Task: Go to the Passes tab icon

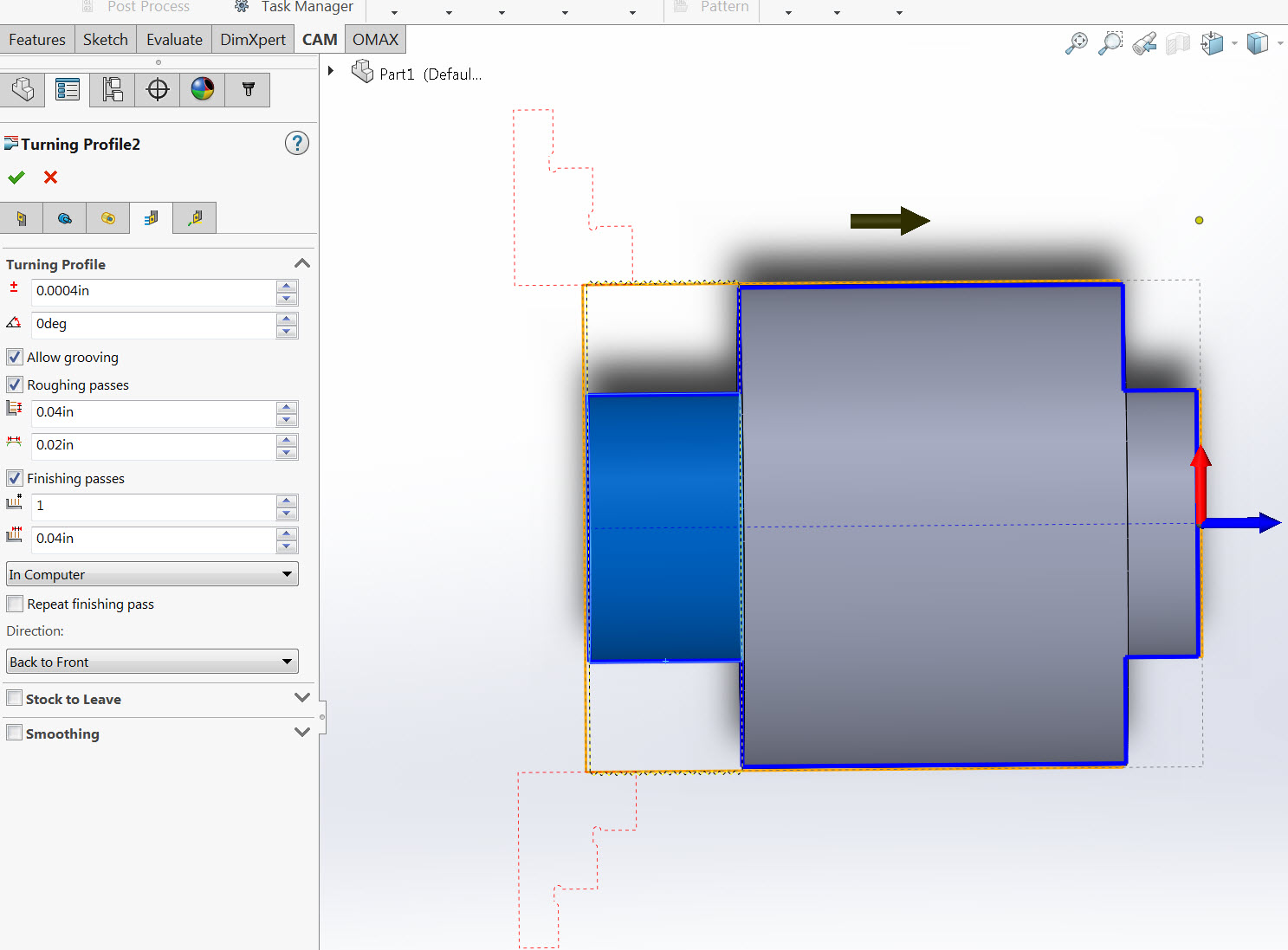Action: coord(152,218)
